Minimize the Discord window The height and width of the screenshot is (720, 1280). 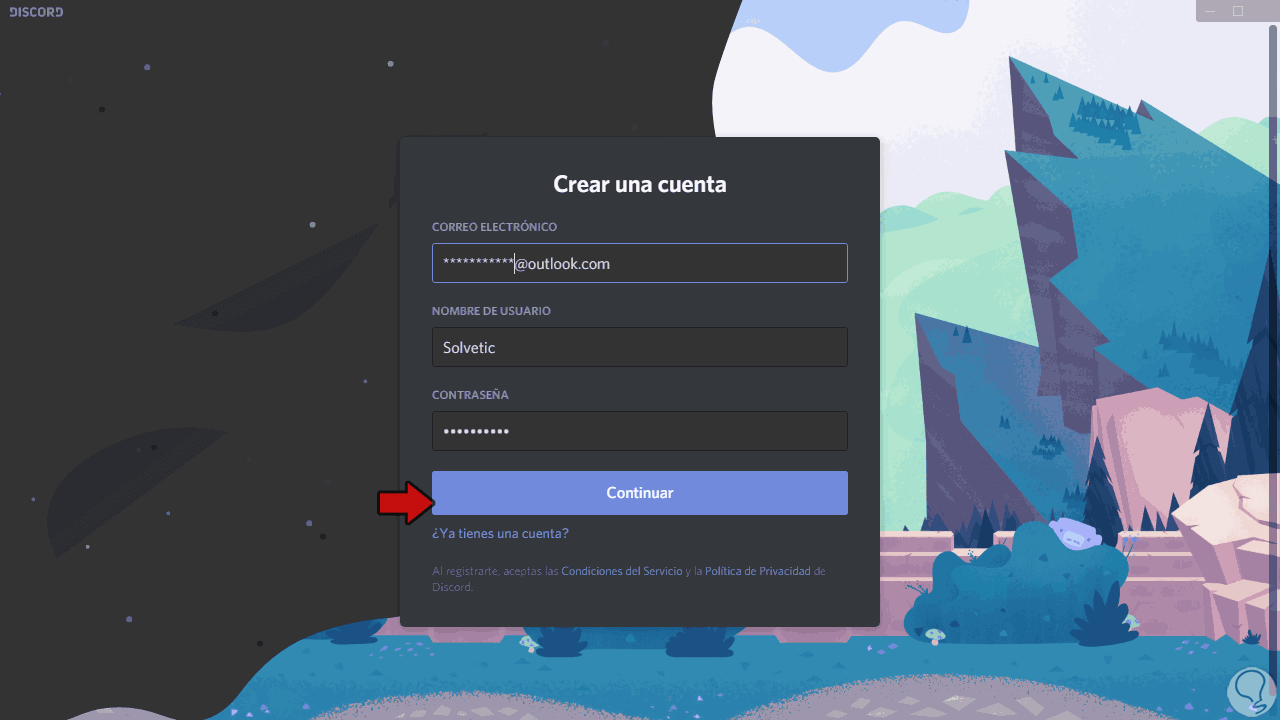[1210, 11]
